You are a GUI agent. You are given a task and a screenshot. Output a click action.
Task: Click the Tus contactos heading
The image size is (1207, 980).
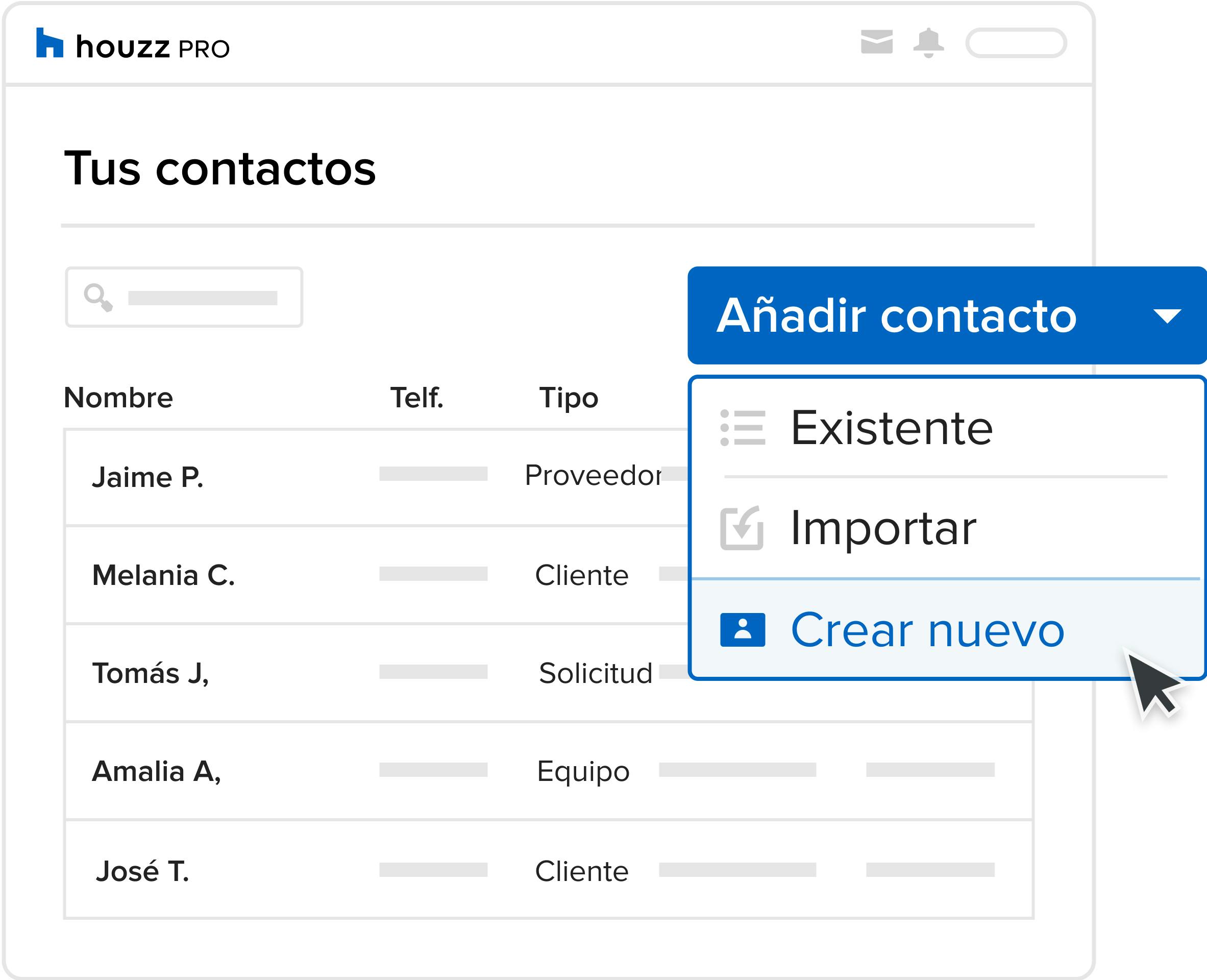(x=219, y=168)
